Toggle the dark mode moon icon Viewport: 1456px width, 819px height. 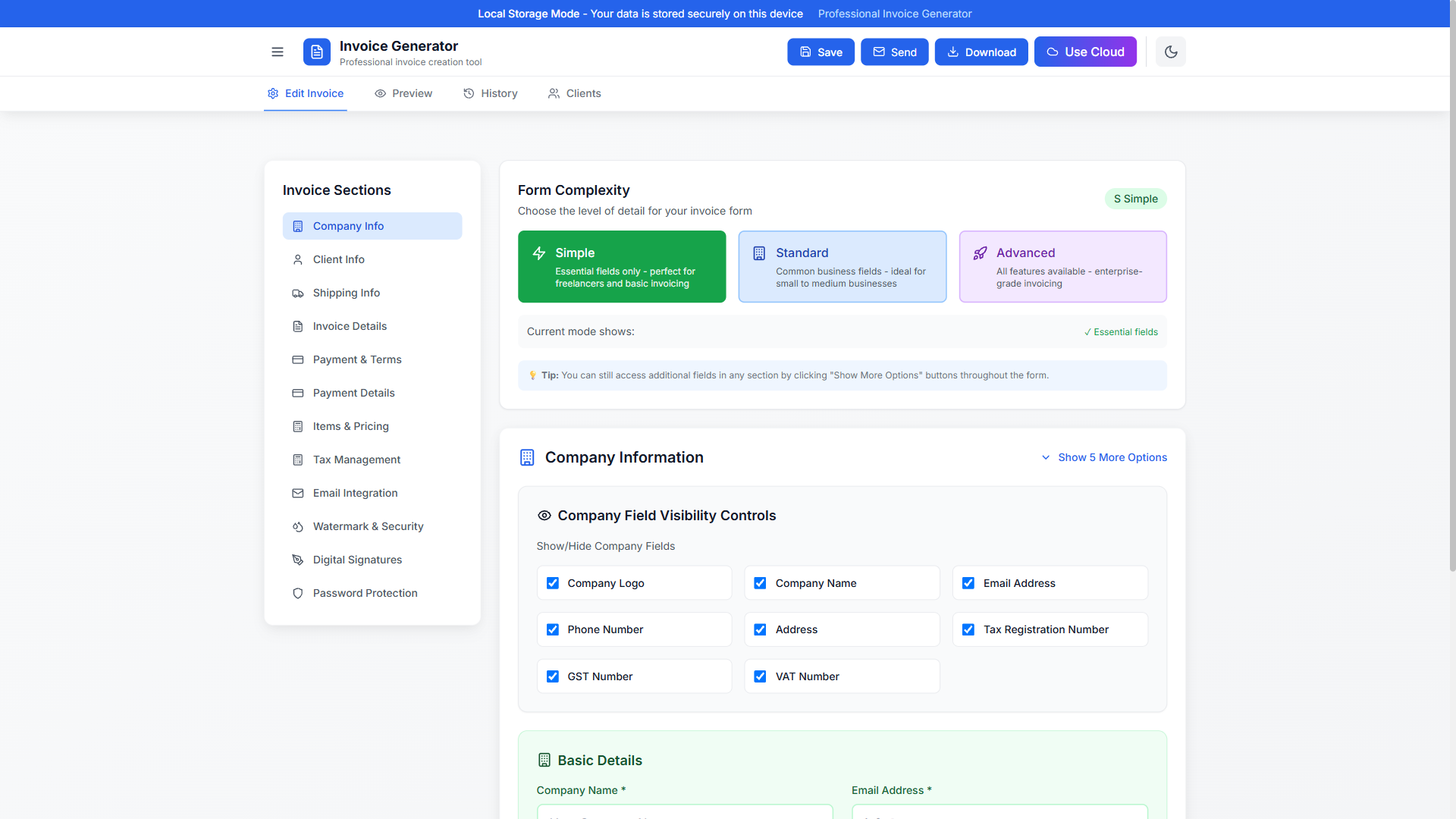click(x=1170, y=52)
